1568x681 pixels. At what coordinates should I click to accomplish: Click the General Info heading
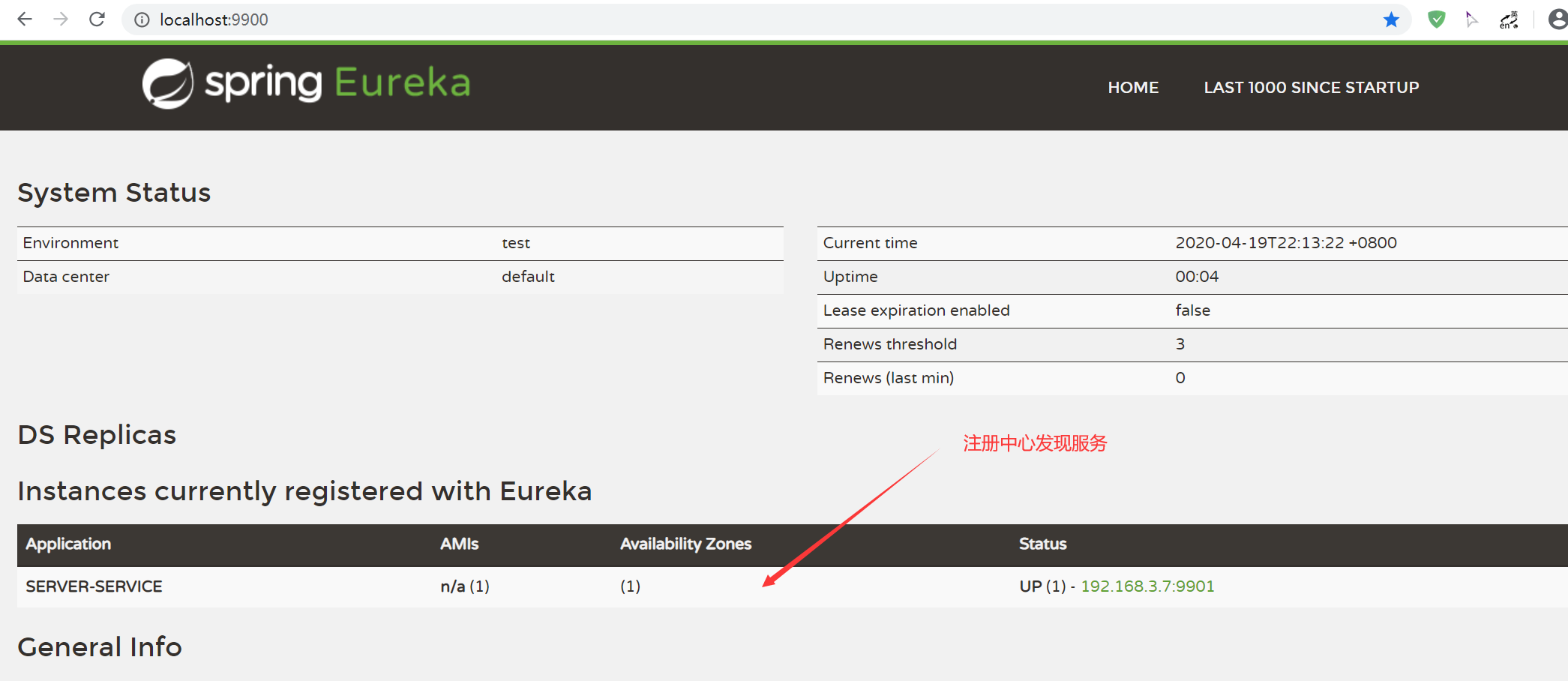click(x=100, y=647)
